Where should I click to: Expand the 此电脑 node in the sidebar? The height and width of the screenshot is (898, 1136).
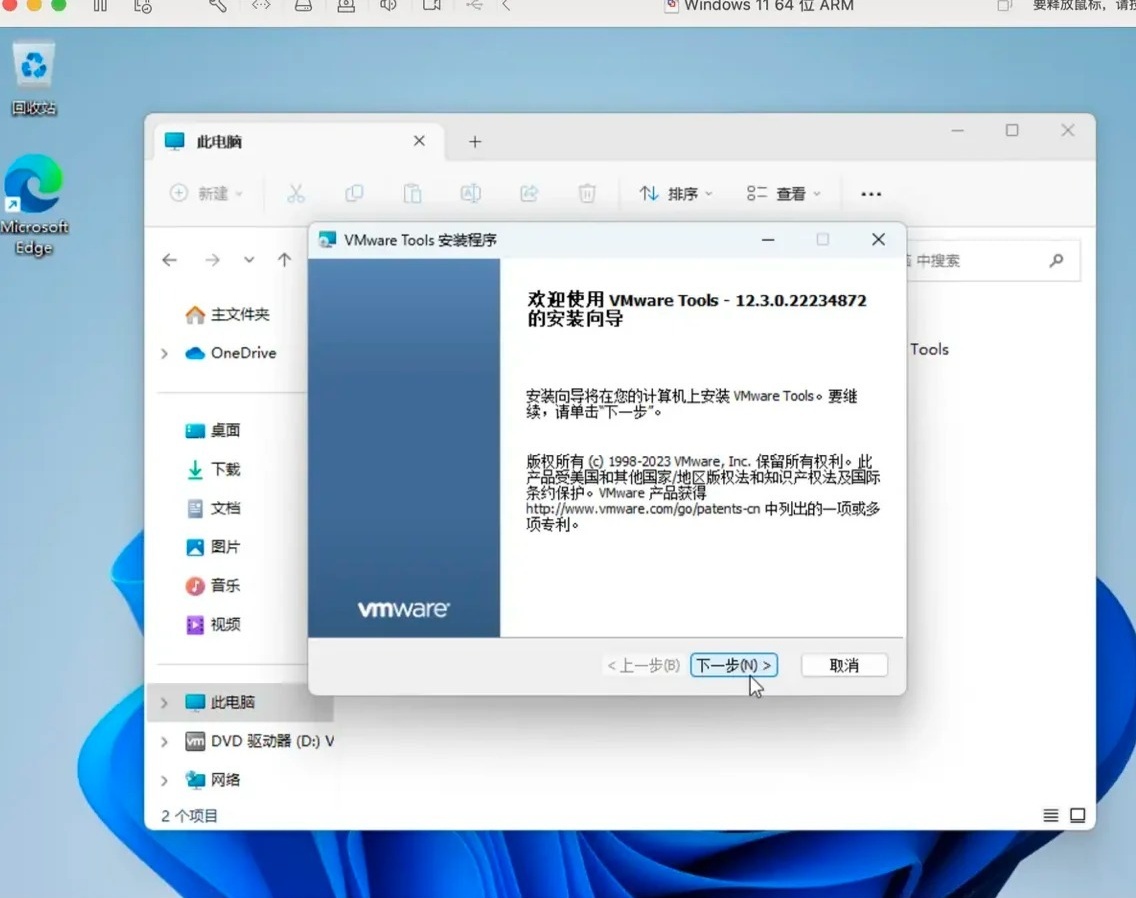(x=164, y=702)
